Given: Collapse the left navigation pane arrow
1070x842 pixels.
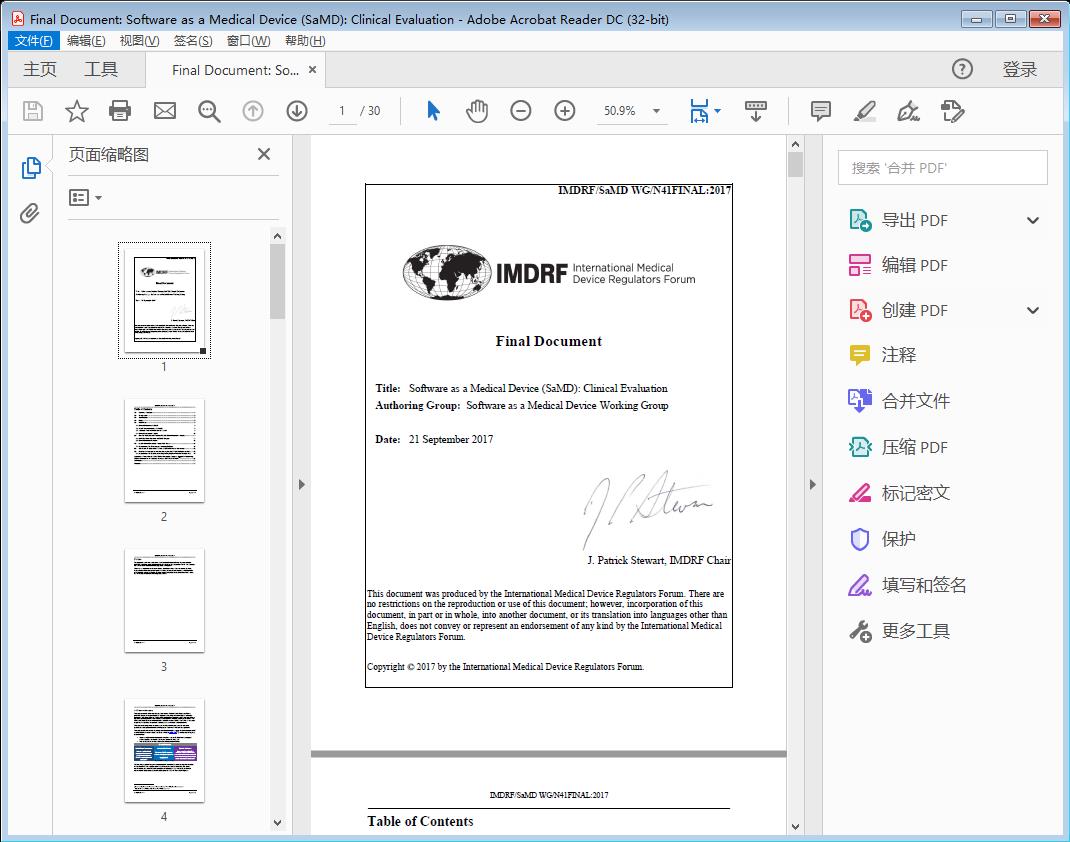Looking at the screenshot, I should pos(302,484).
